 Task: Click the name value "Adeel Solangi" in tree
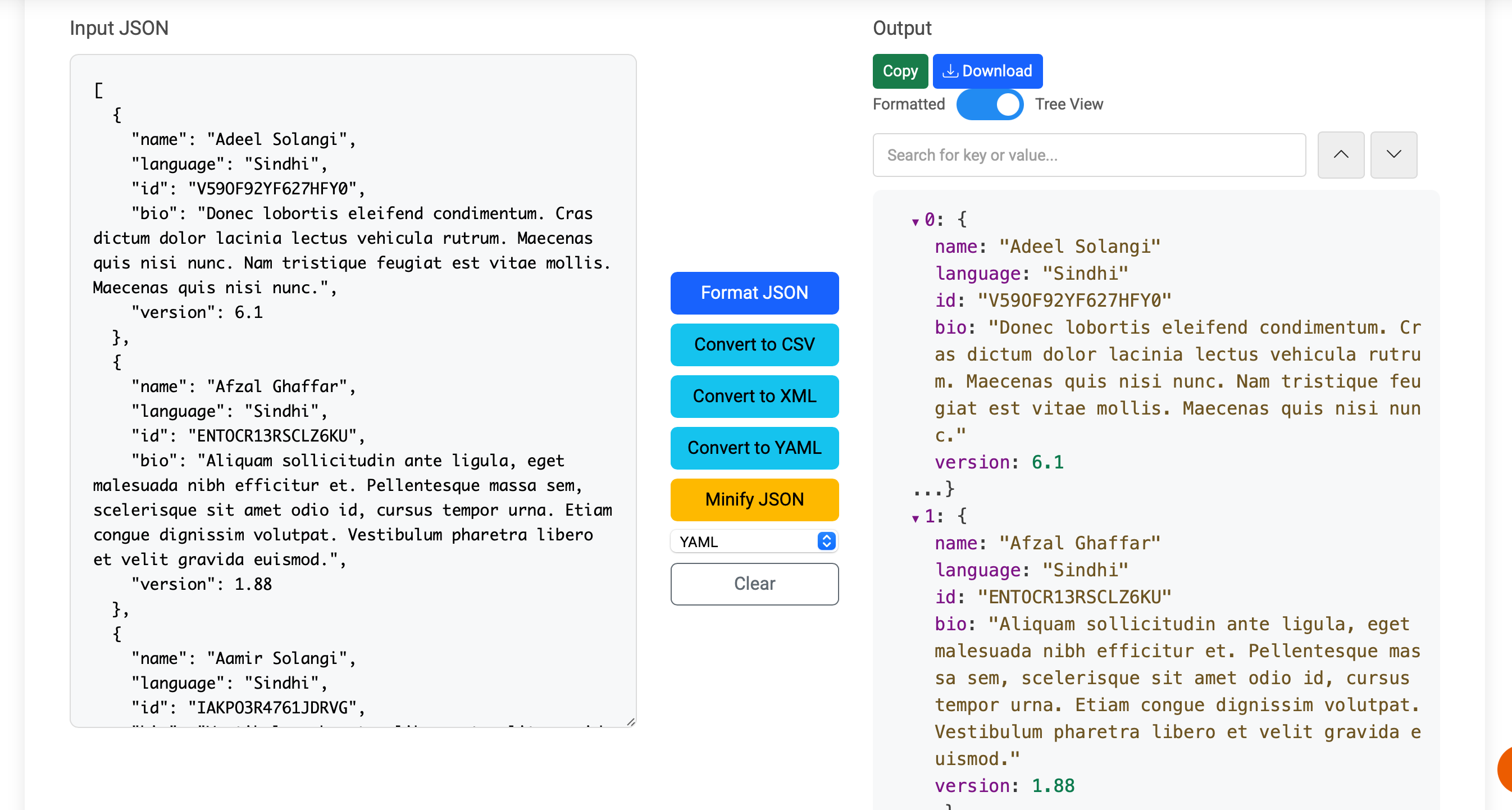(x=1080, y=247)
